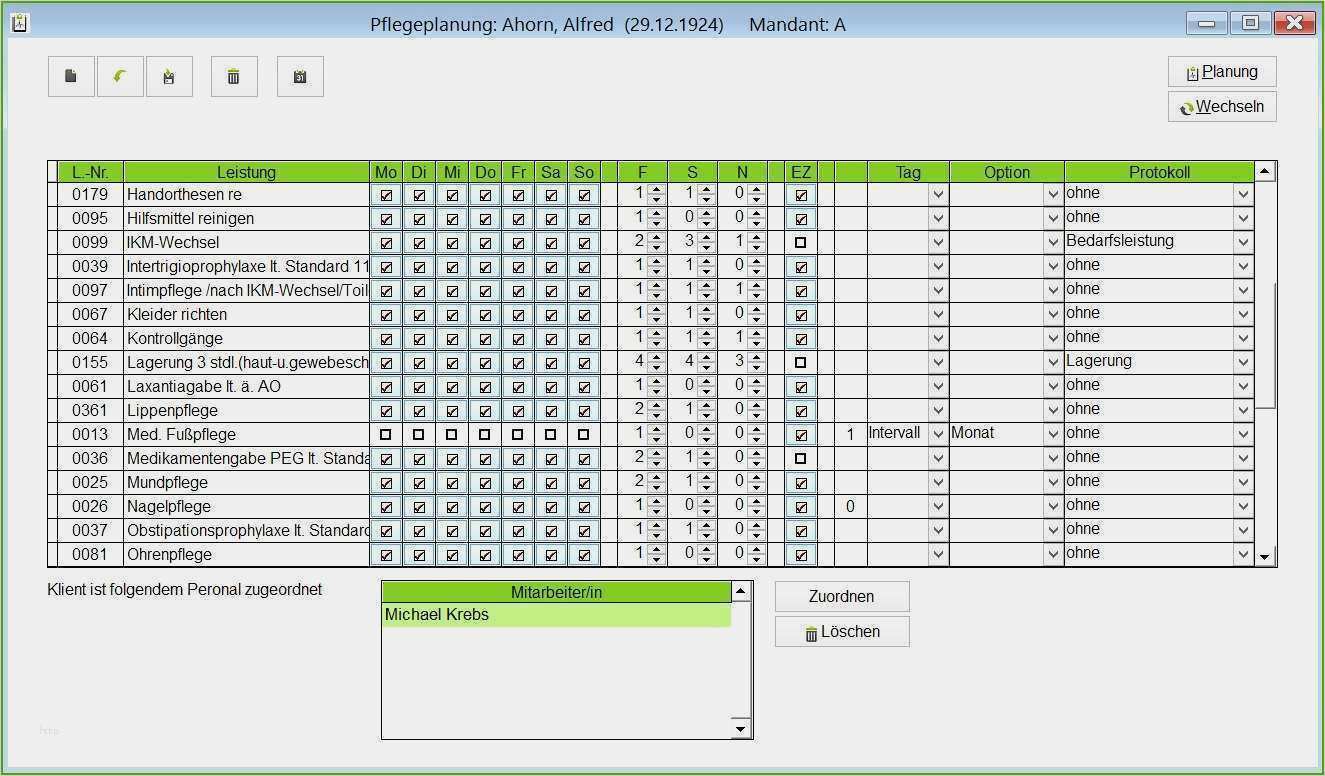Click the Planung button
This screenshot has height=776, width=1325.
[x=1221, y=72]
